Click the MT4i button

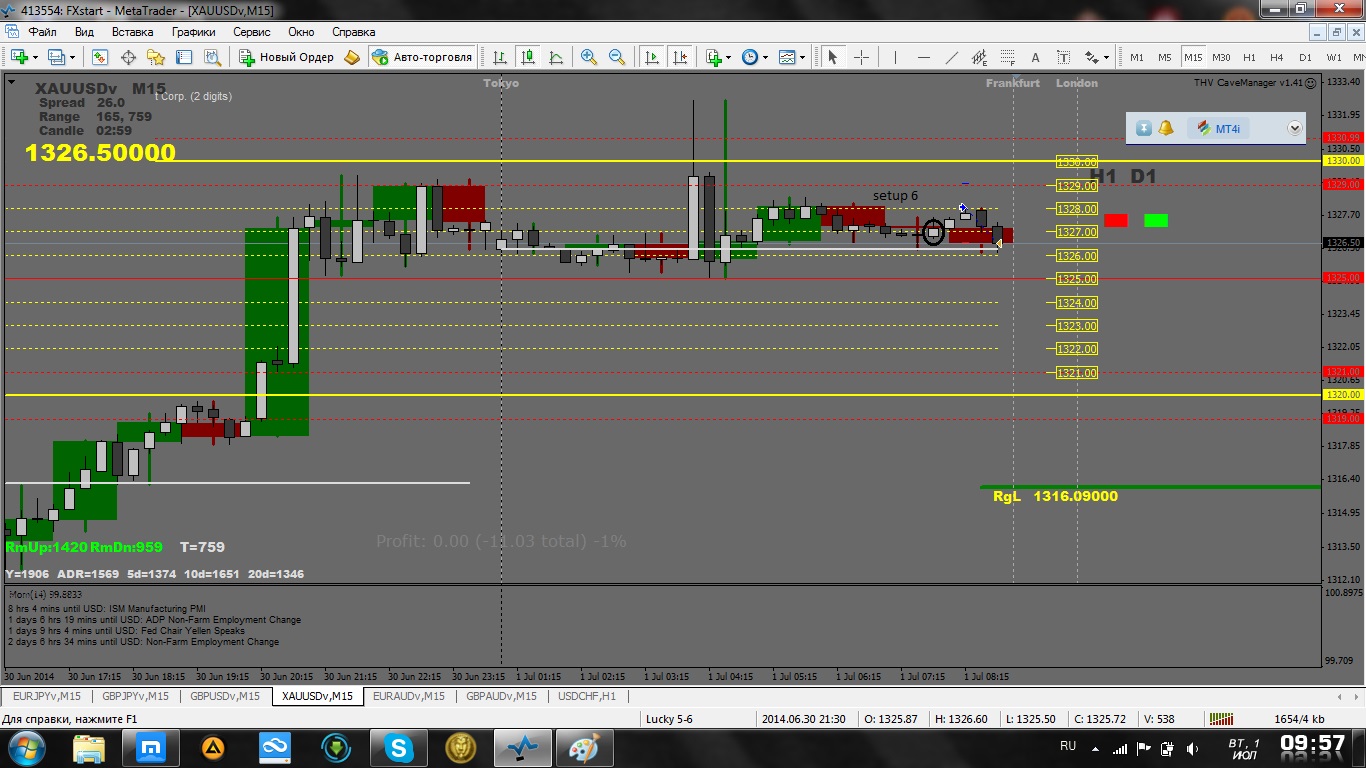click(x=1219, y=128)
